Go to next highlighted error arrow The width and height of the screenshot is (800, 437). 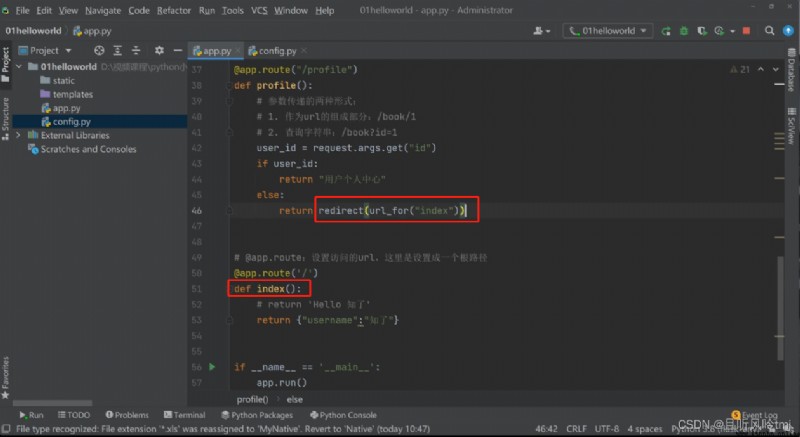pos(776,69)
